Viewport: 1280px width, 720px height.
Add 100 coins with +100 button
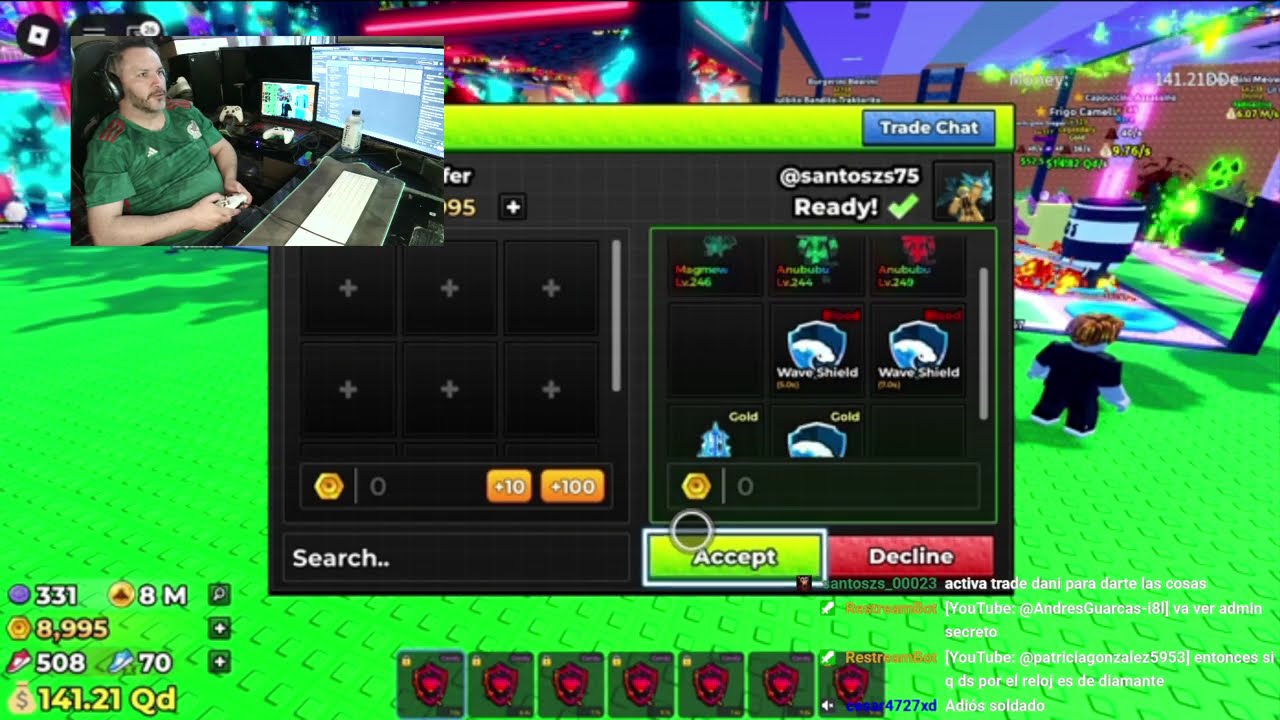(572, 486)
